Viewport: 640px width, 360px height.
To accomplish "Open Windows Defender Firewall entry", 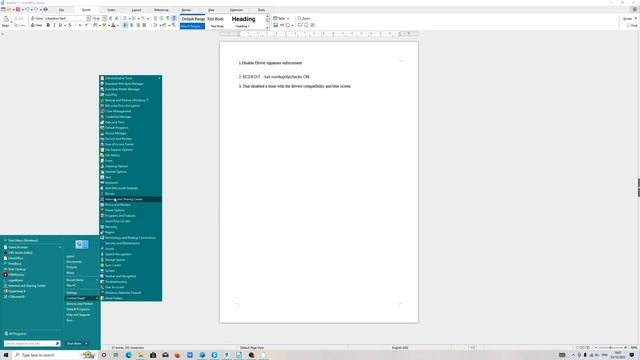I will click(x=131, y=293).
